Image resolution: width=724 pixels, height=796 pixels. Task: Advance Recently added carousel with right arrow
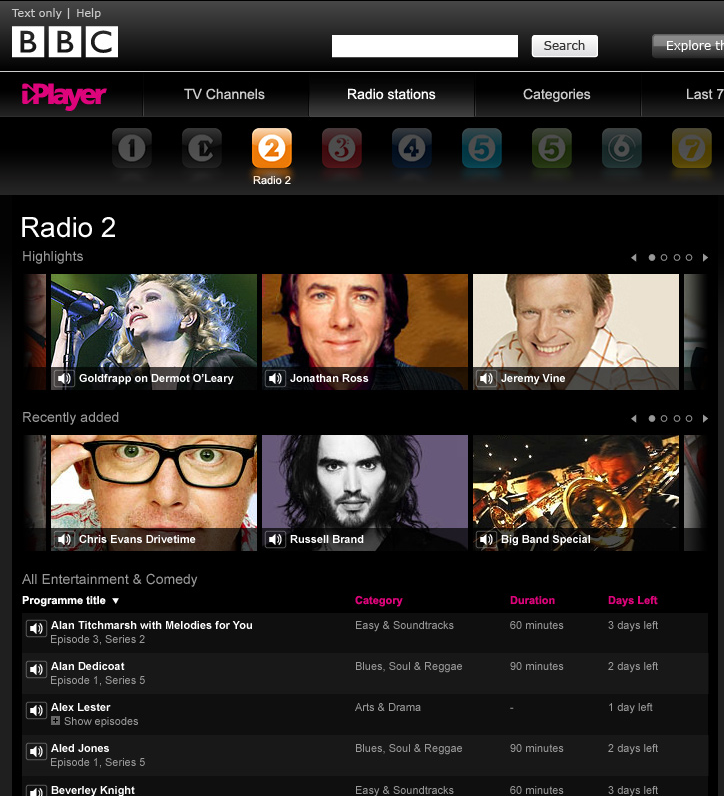(x=705, y=418)
